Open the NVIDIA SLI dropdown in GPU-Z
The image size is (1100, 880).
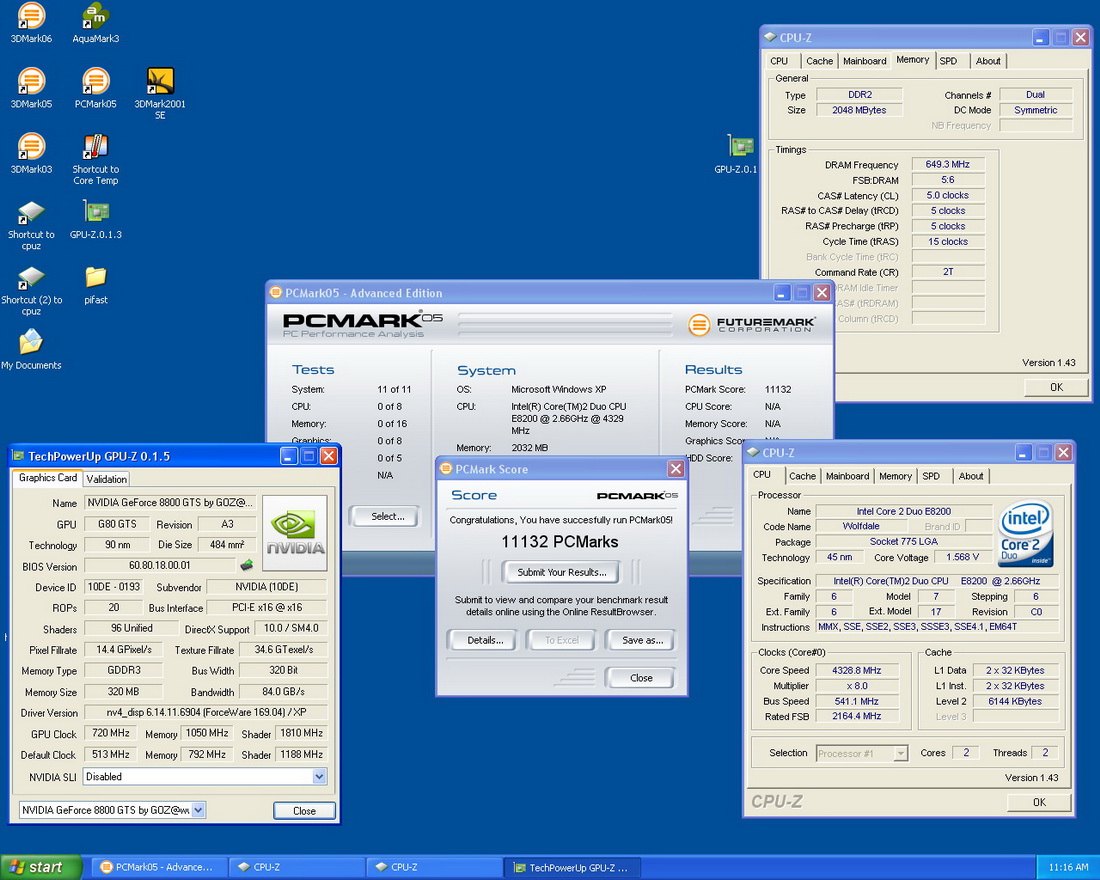[319, 776]
